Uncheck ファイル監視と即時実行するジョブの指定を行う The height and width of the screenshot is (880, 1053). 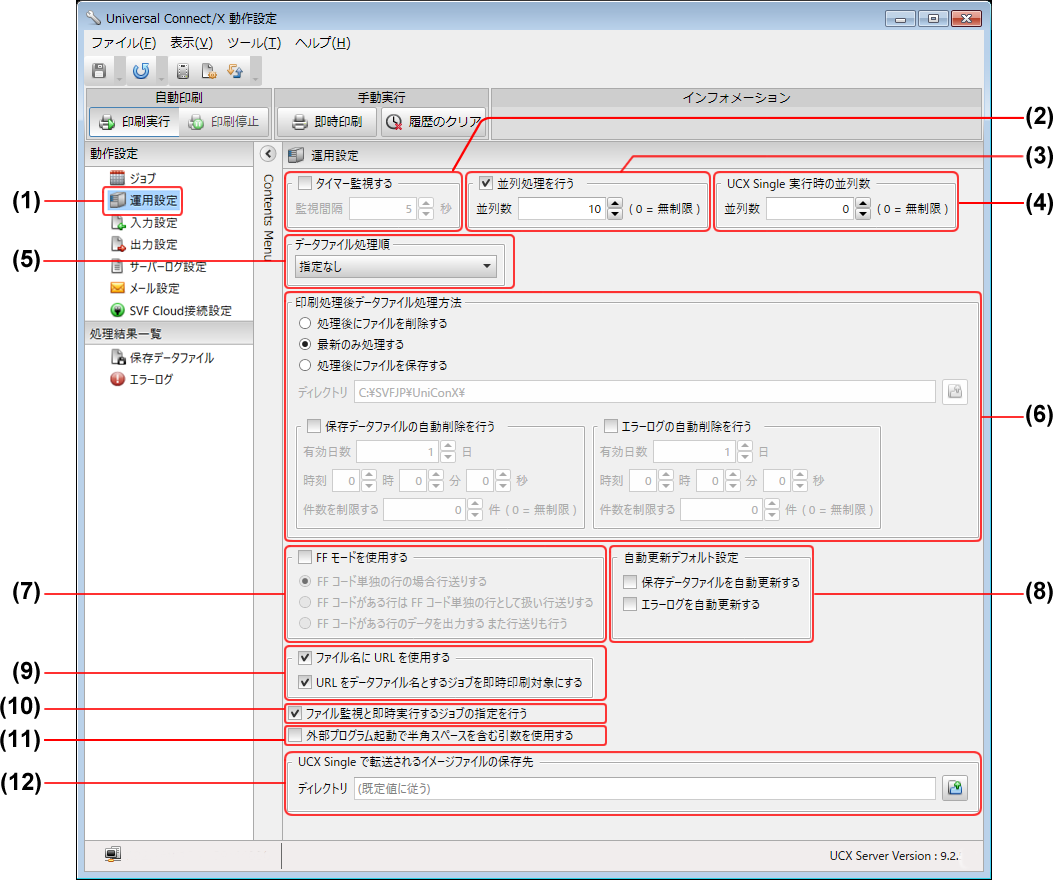tap(295, 713)
